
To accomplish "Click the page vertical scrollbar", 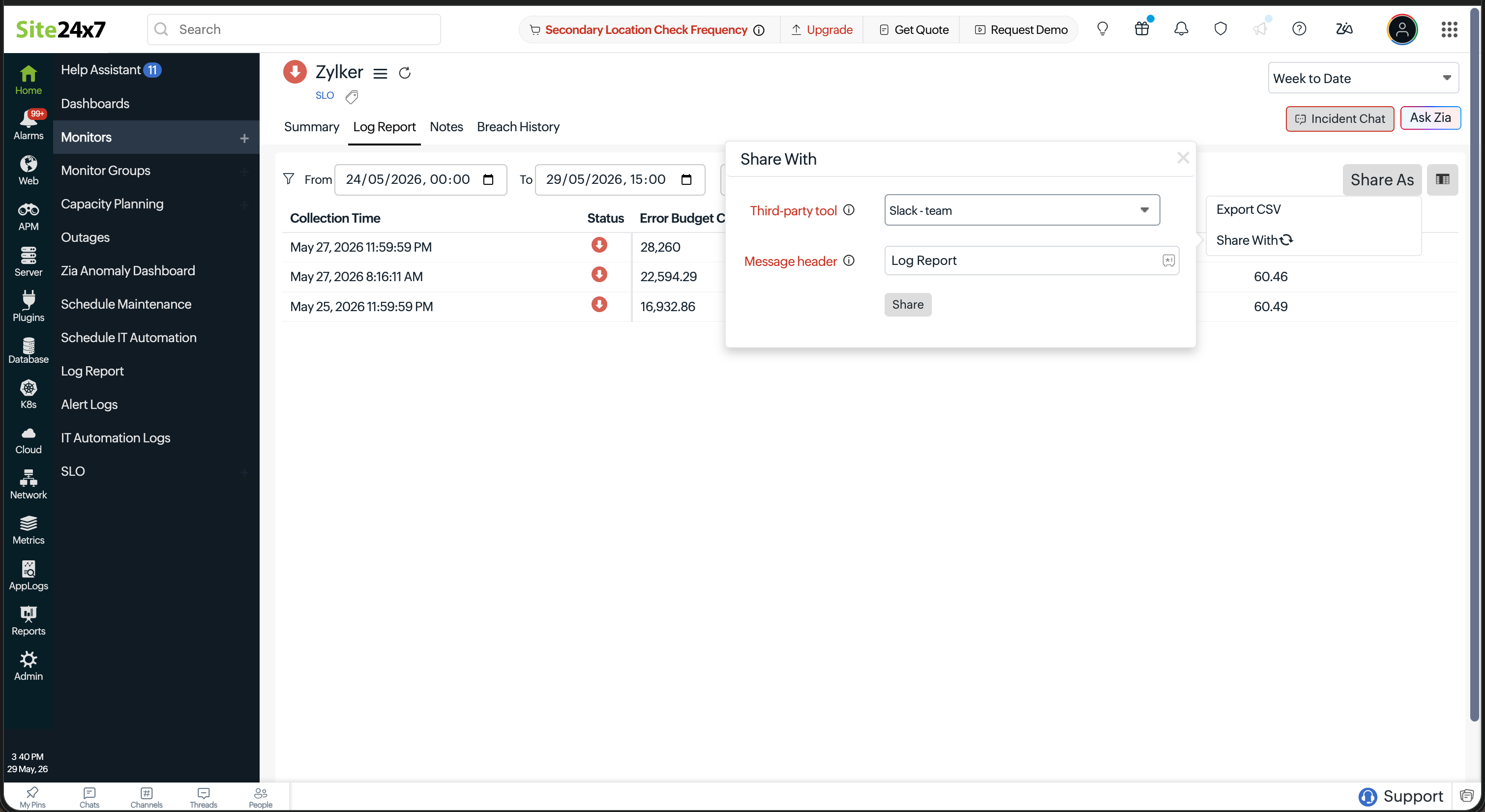I will tap(1474, 363).
